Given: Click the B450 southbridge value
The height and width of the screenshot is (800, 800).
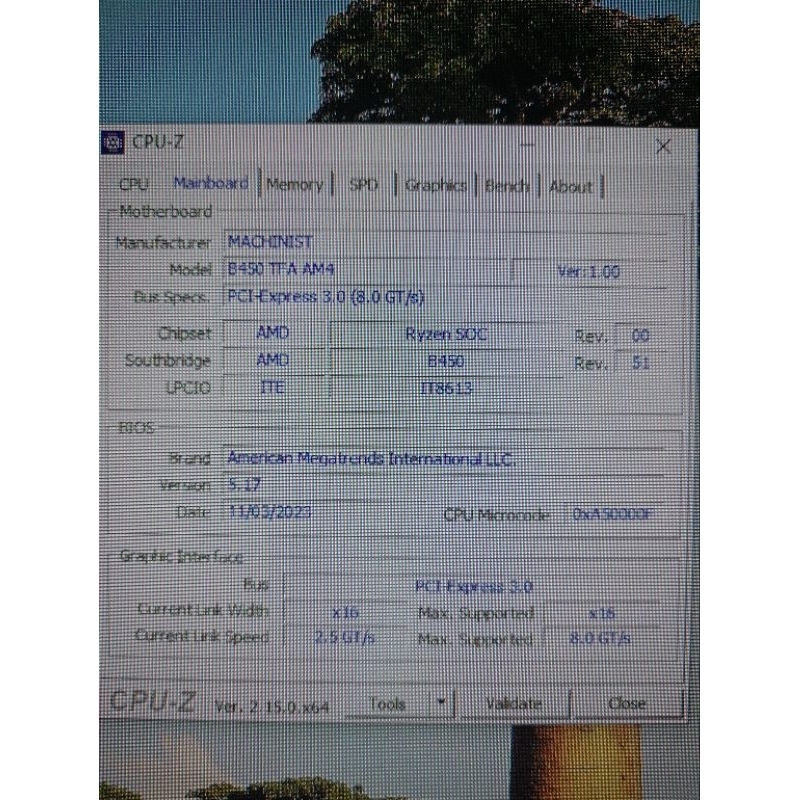Looking at the screenshot, I should [446, 362].
